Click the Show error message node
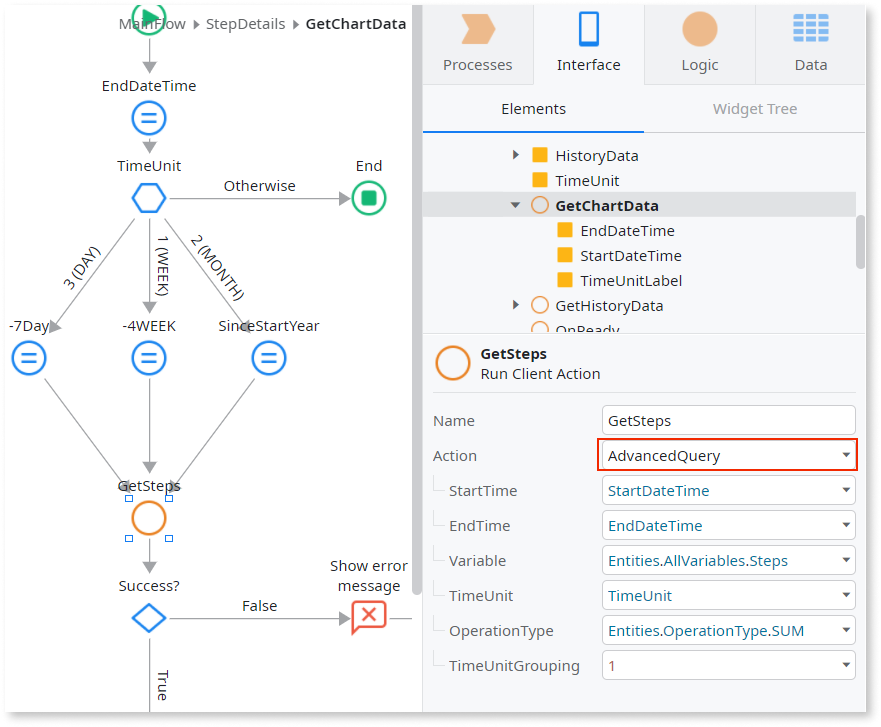This screenshot has width=881, height=727. click(x=368, y=618)
